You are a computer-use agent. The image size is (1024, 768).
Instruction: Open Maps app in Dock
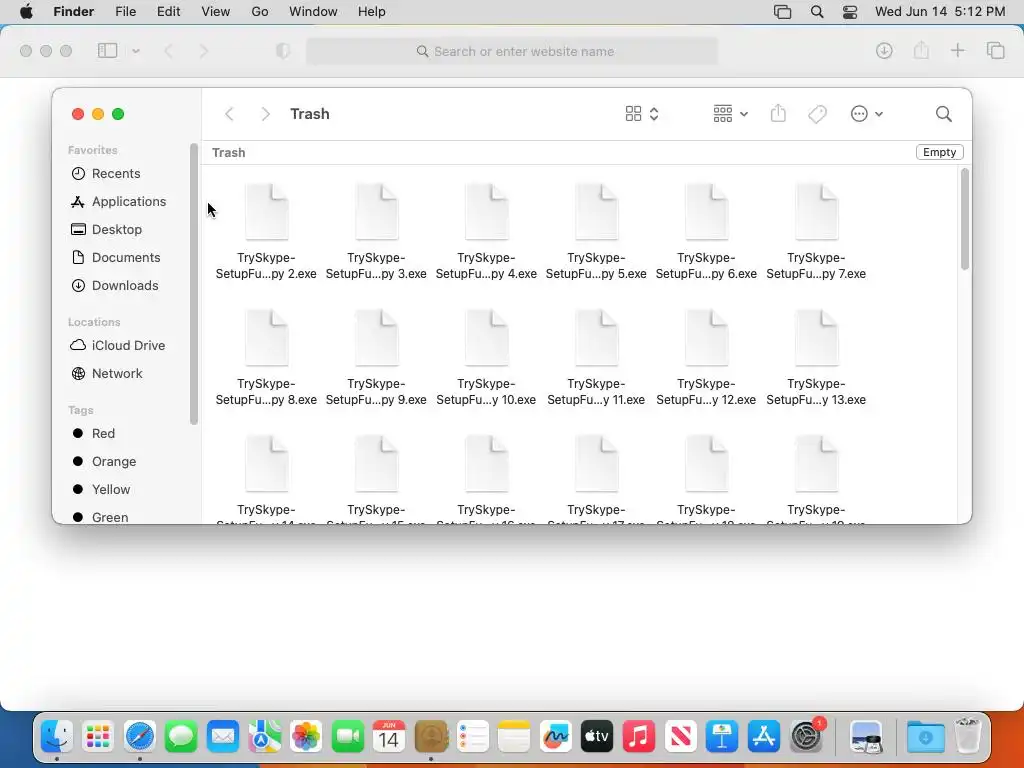point(264,737)
